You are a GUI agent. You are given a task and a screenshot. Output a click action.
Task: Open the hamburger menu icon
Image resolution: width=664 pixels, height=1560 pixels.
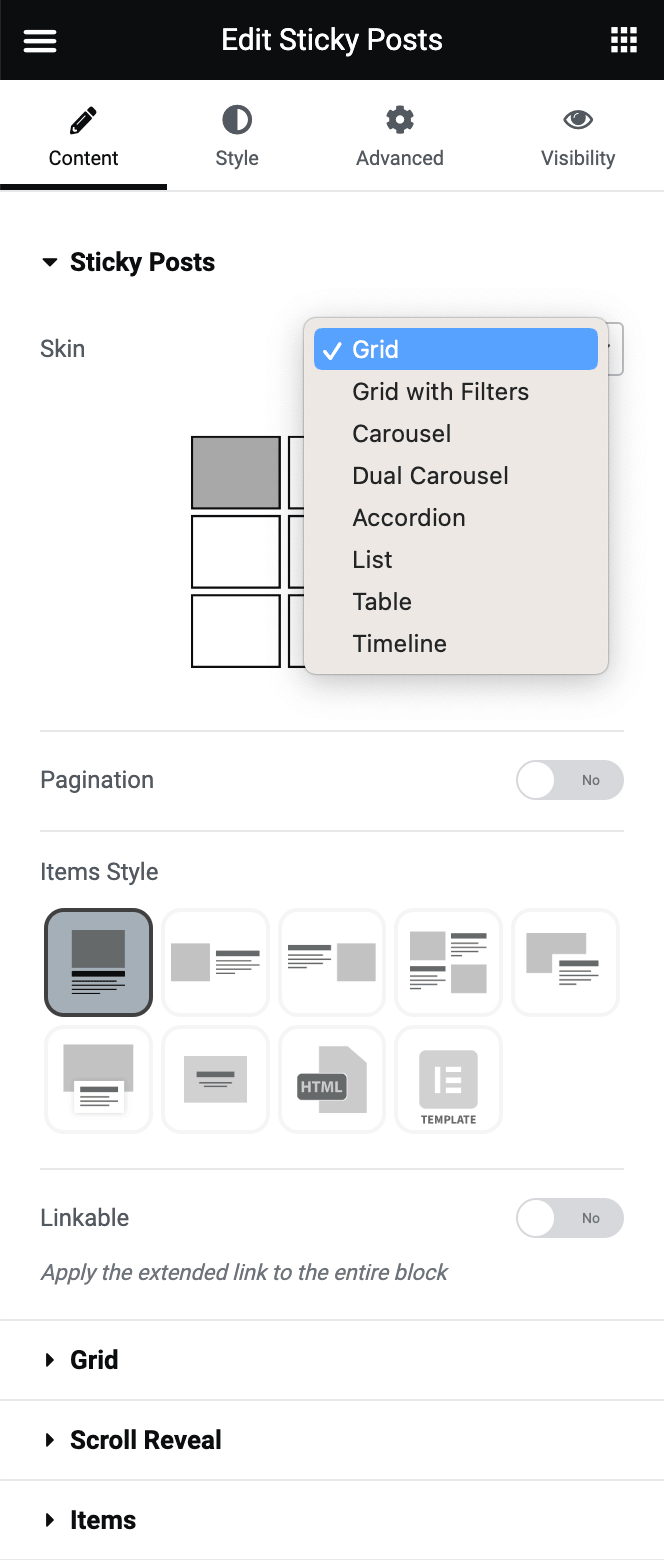point(40,40)
